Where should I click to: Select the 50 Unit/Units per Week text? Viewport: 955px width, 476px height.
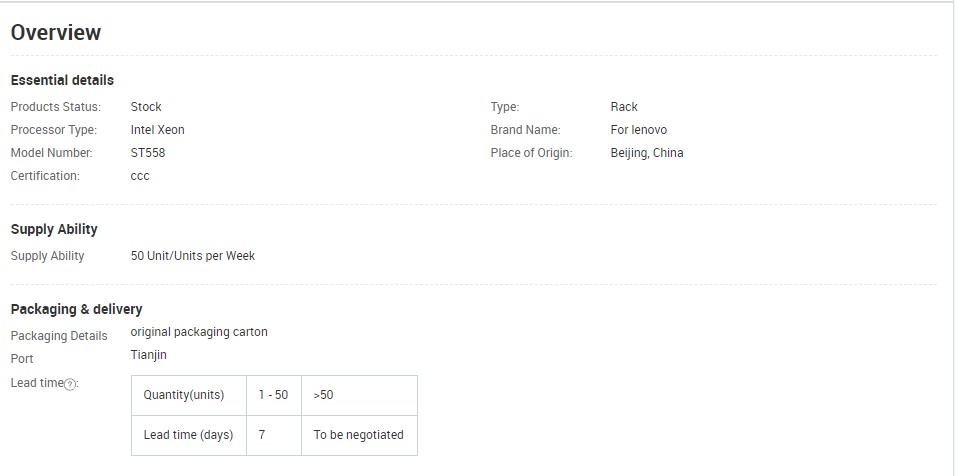(193, 256)
